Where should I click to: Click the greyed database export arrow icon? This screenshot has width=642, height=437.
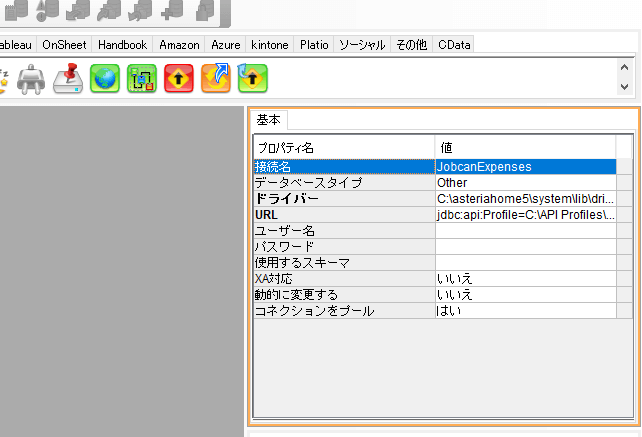pos(78,10)
